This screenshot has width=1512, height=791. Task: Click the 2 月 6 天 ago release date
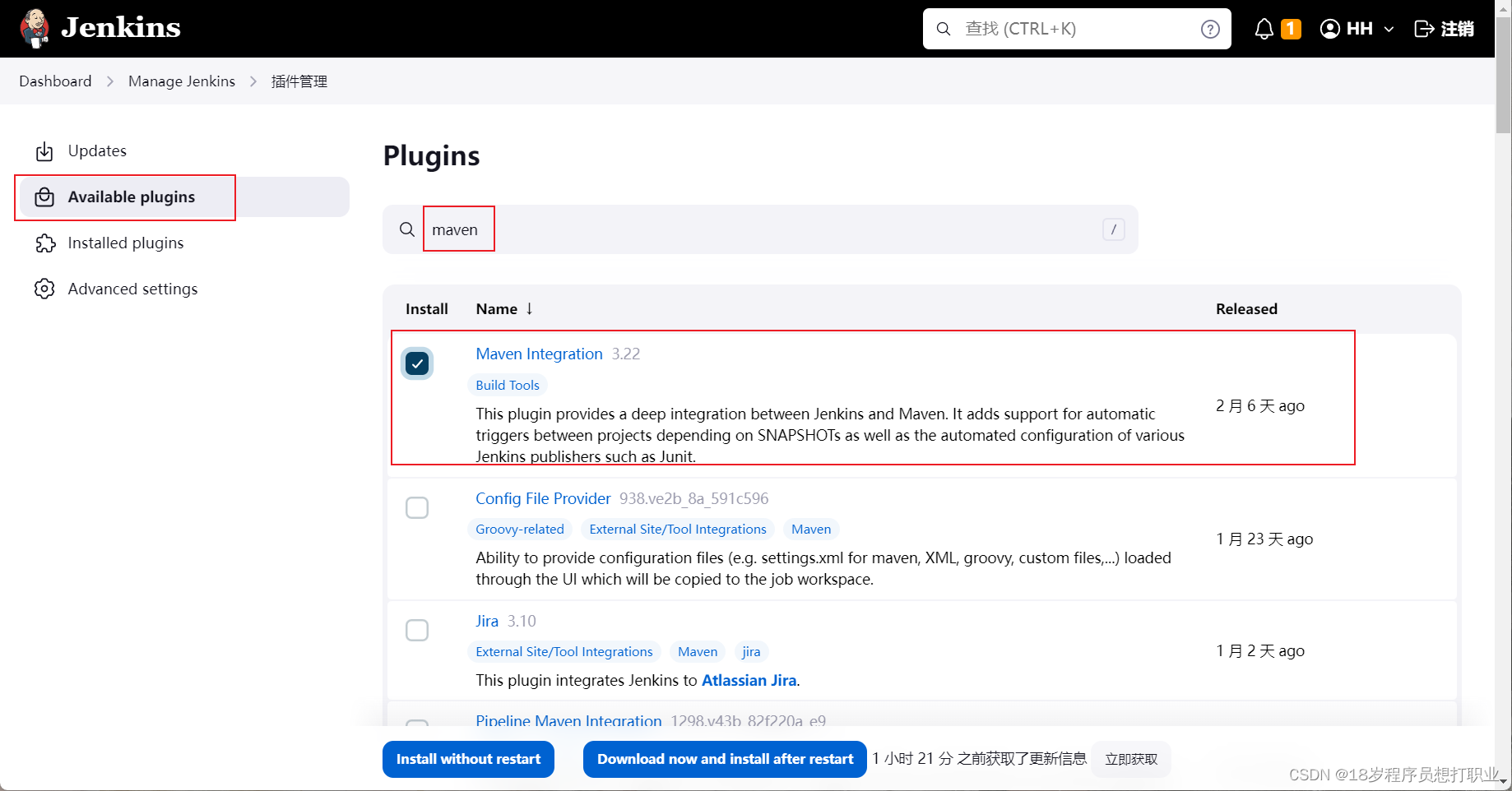pos(1260,405)
